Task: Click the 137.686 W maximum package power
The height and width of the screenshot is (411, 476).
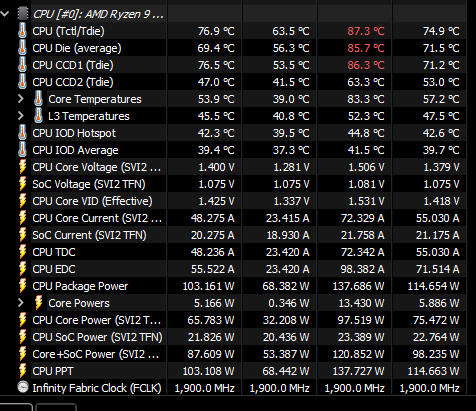Action: [x=358, y=286]
